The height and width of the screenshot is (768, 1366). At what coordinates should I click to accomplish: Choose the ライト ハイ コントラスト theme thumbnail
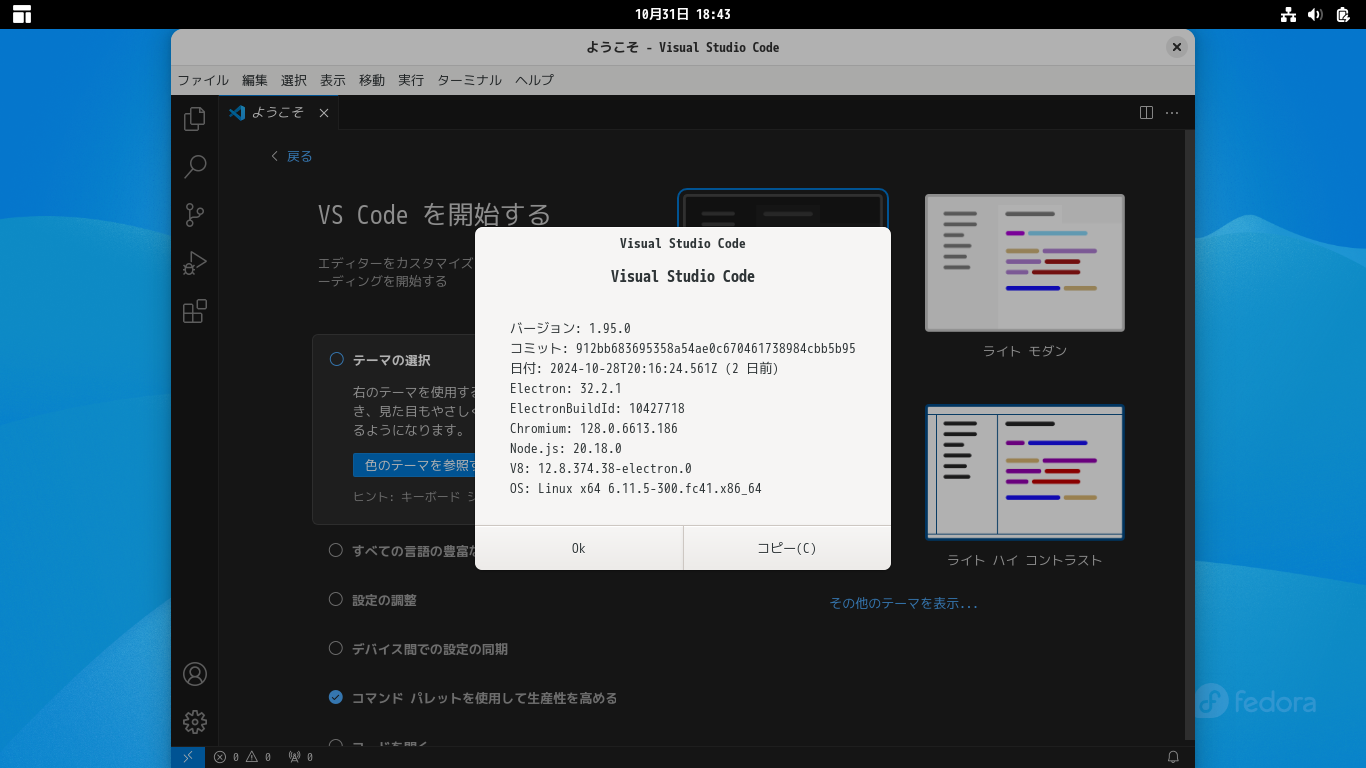click(x=1025, y=472)
